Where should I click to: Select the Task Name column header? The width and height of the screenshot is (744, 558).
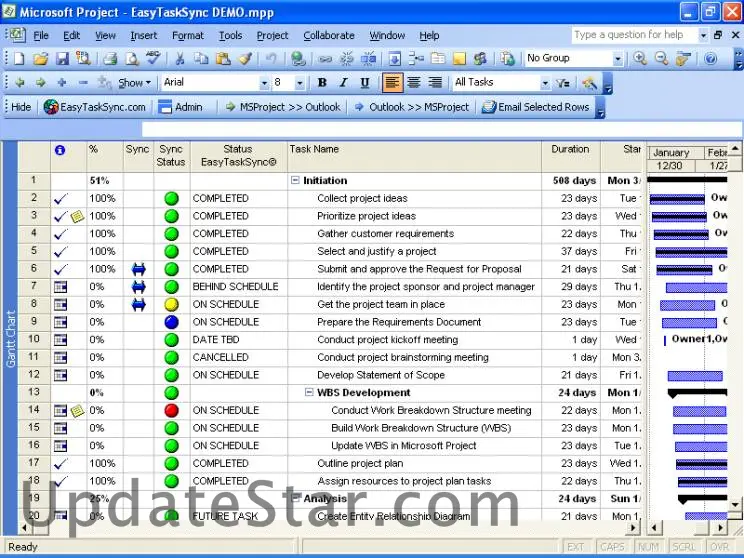[414, 156]
